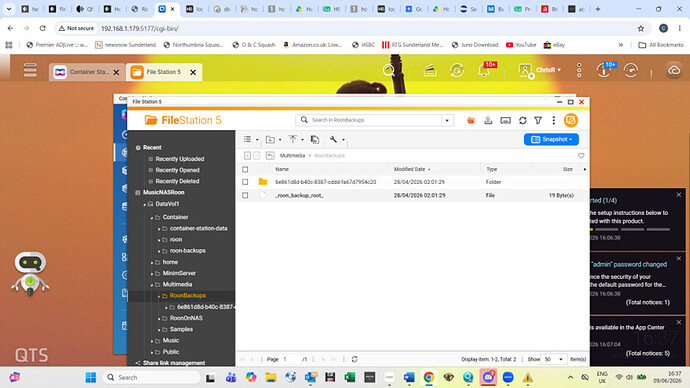Open the QTS notifications bell
690x388 pixels.
point(484,70)
